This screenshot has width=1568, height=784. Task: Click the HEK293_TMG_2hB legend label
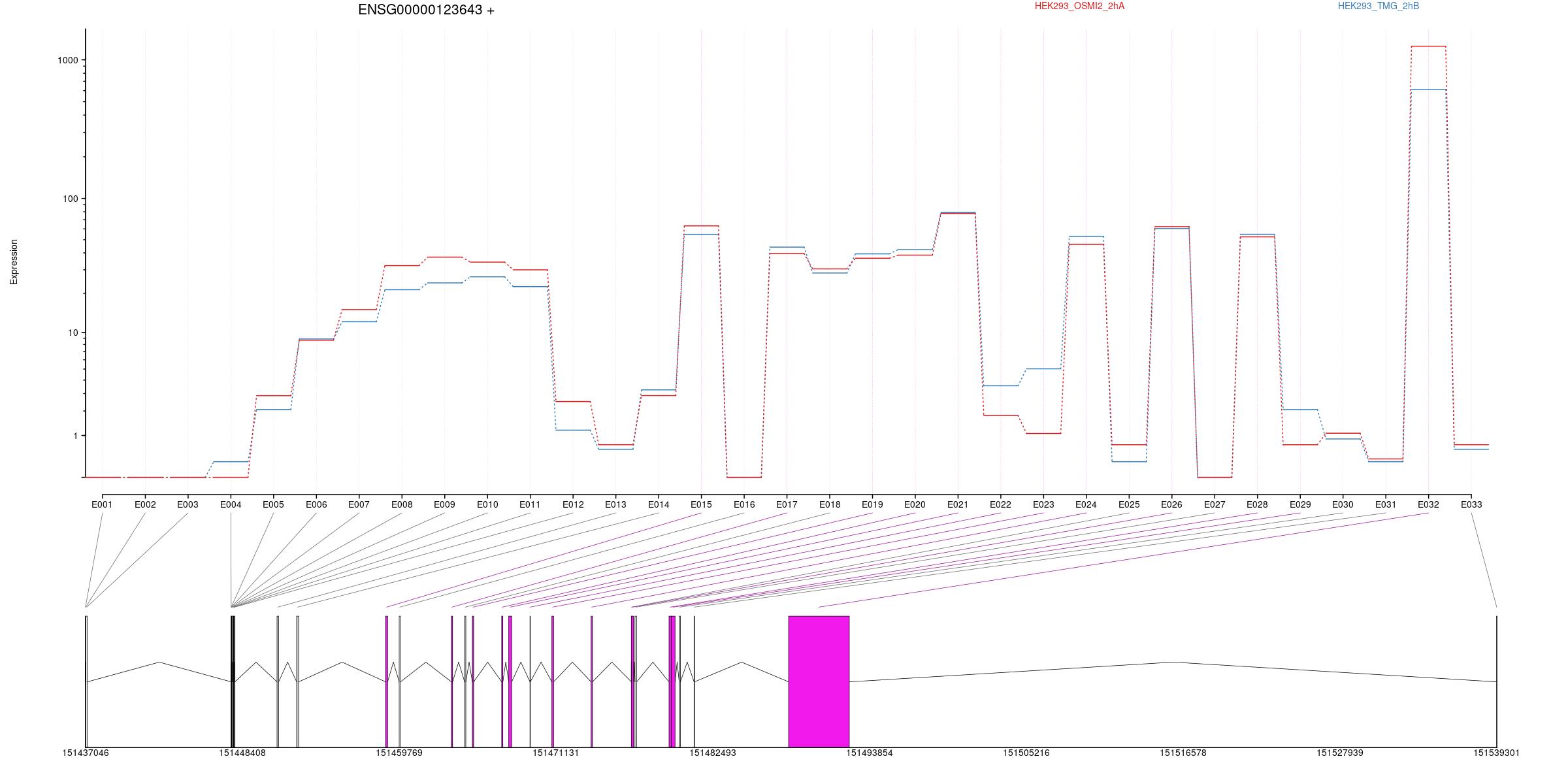tap(1379, 6)
